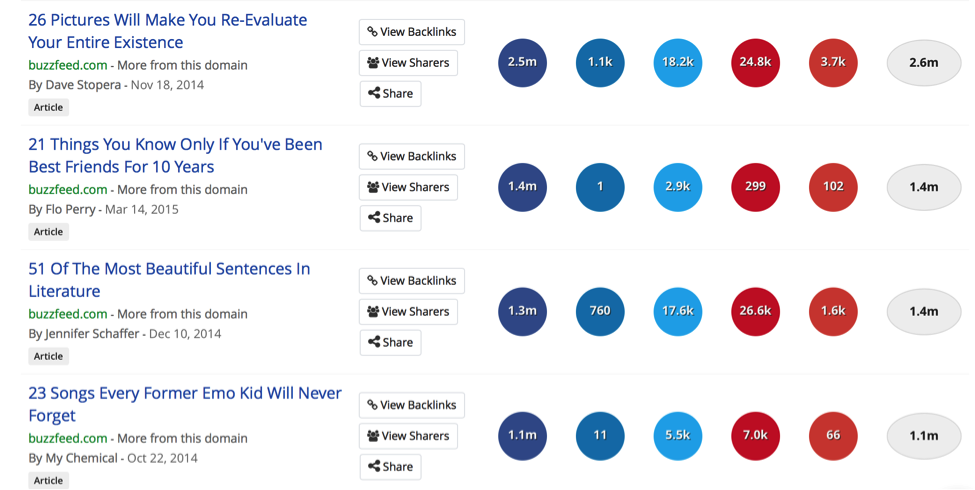975x490 pixels.
Task: Click the 3.7k red circle
Action: click(x=833, y=62)
